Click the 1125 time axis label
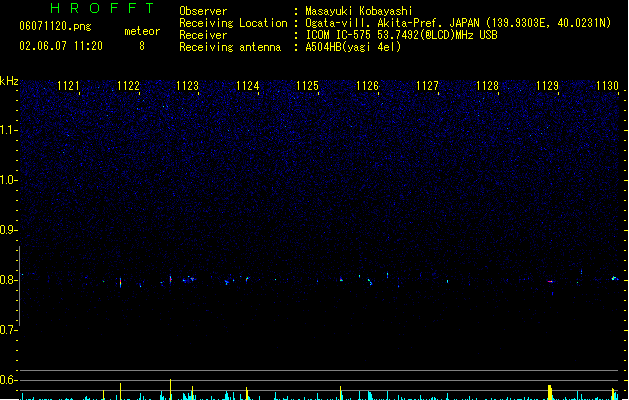Viewport: 629px width, 400px height. click(x=307, y=86)
